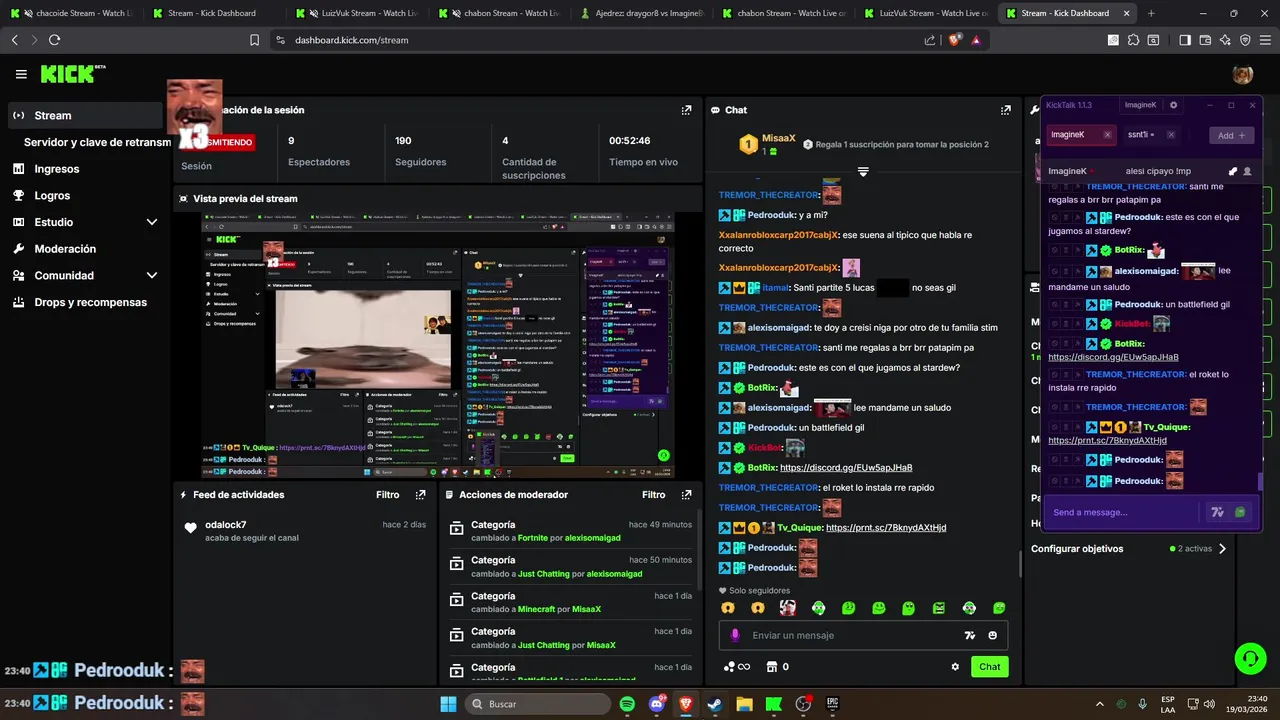The height and width of the screenshot is (720, 1280).
Task: Go to Ingresos in the sidebar
Action: click(56, 169)
